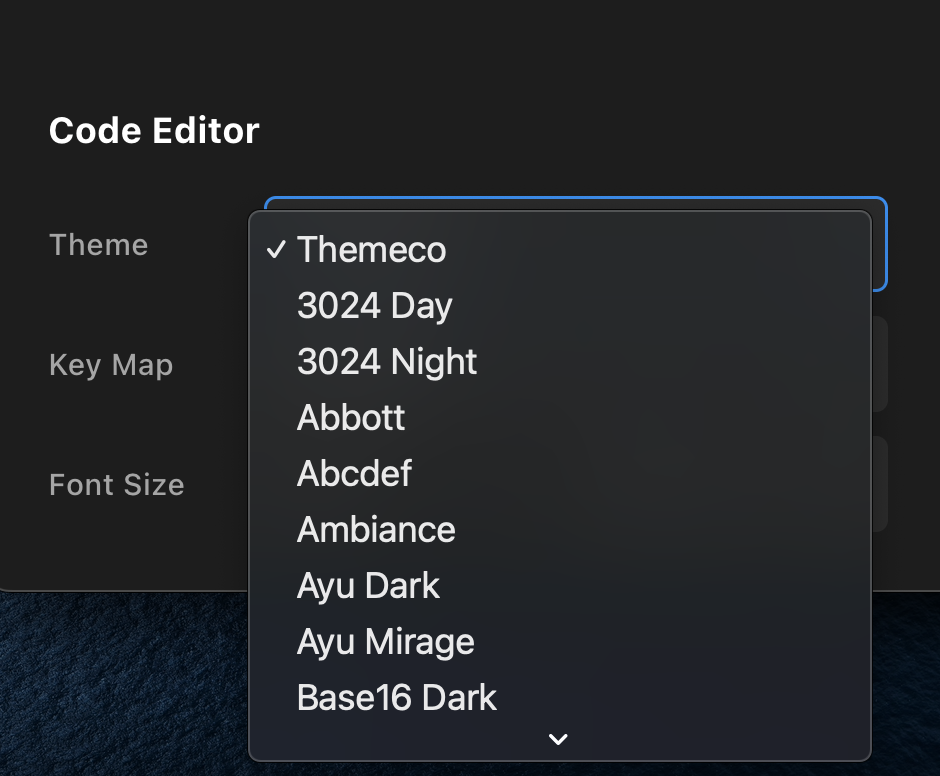Choose the 3024 Day theme
The height and width of the screenshot is (776, 940).
coord(374,306)
